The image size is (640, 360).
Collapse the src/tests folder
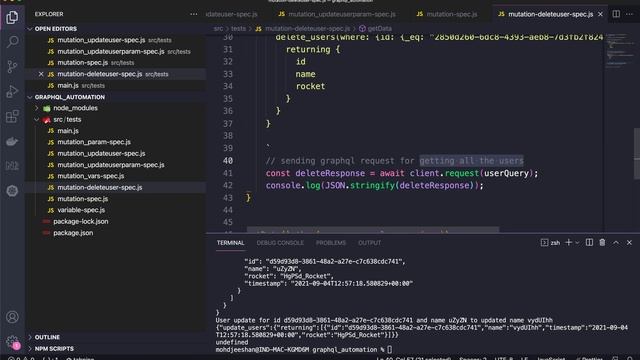(x=67, y=120)
